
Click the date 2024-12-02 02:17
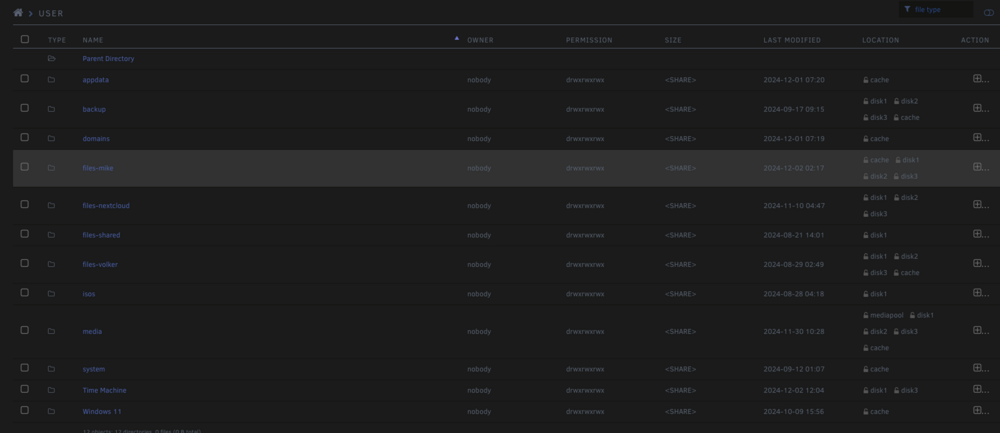pos(794,168)
